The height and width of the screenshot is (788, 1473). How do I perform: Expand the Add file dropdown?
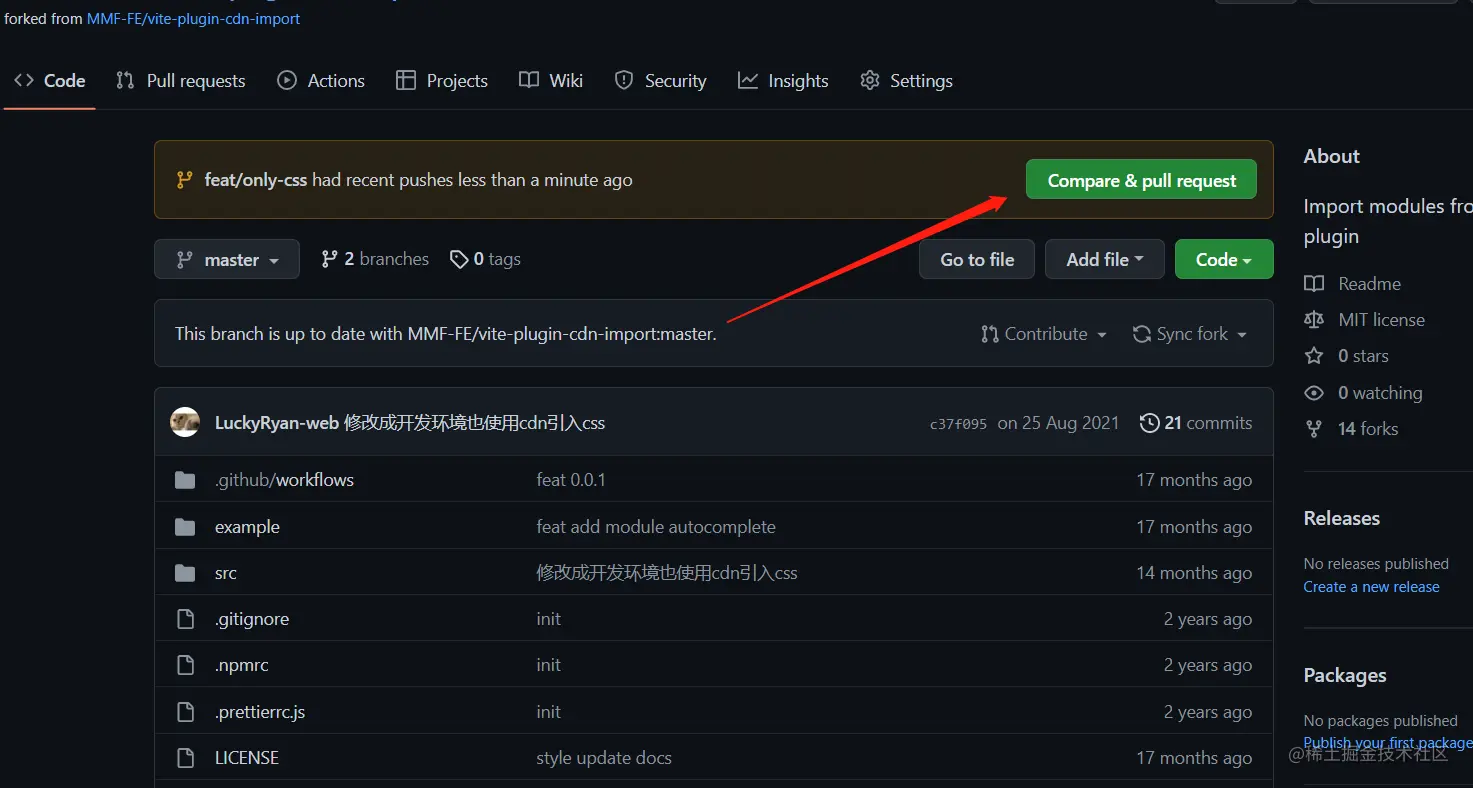[x=1104, y=259]
